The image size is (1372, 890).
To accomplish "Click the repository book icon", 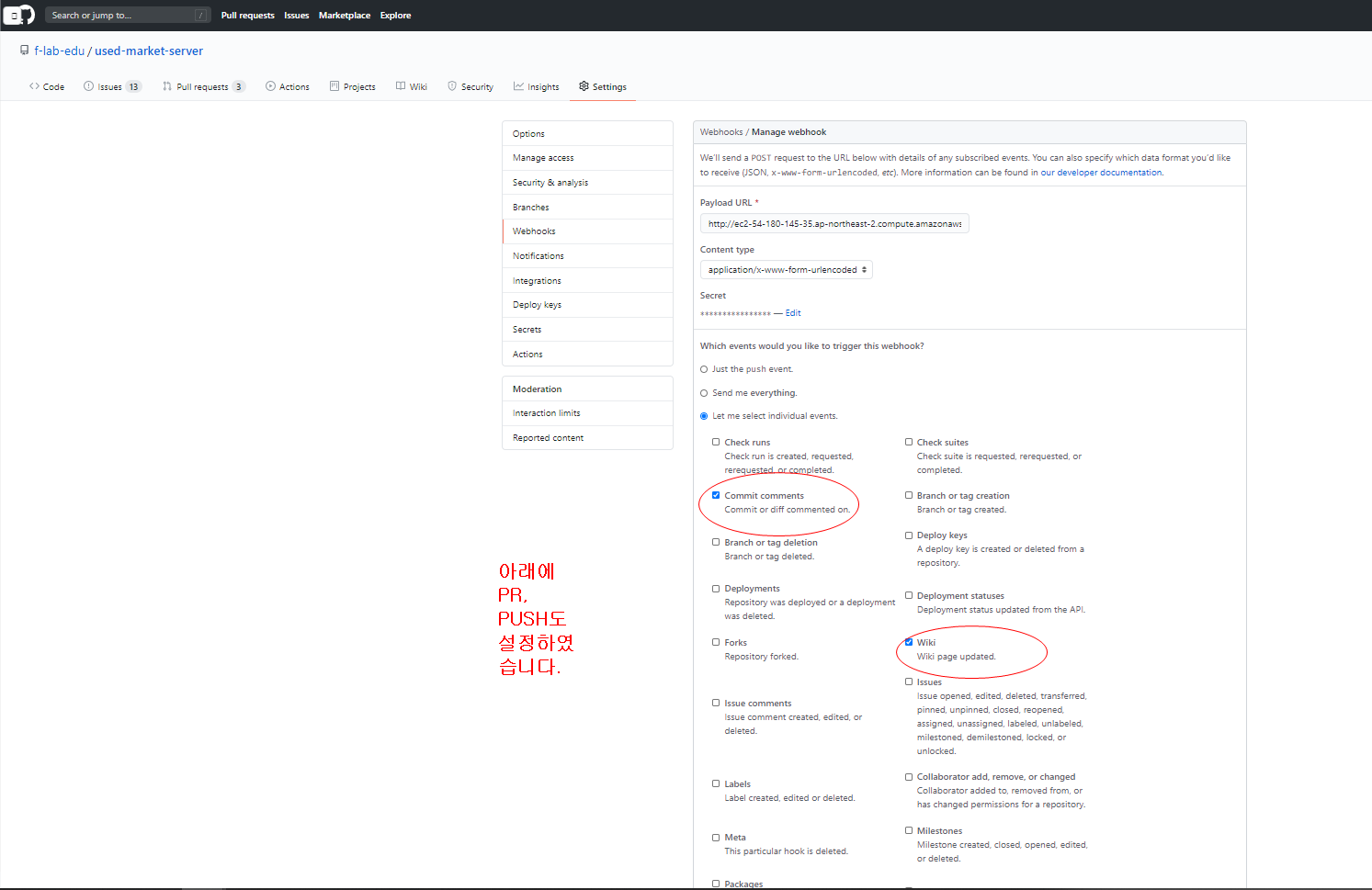I will click(24, 51).
